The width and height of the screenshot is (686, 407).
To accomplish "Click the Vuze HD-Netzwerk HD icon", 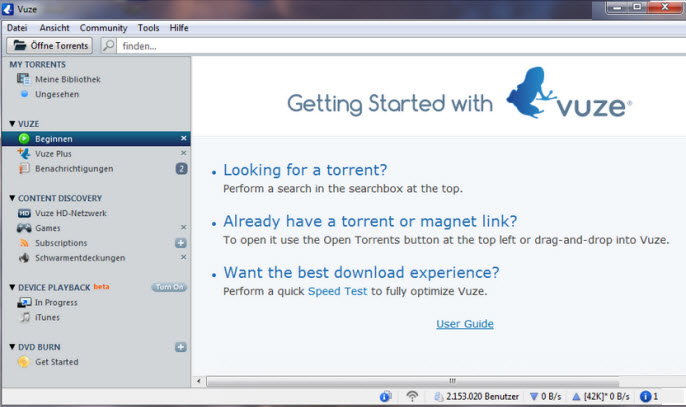I will pos(24,213).
